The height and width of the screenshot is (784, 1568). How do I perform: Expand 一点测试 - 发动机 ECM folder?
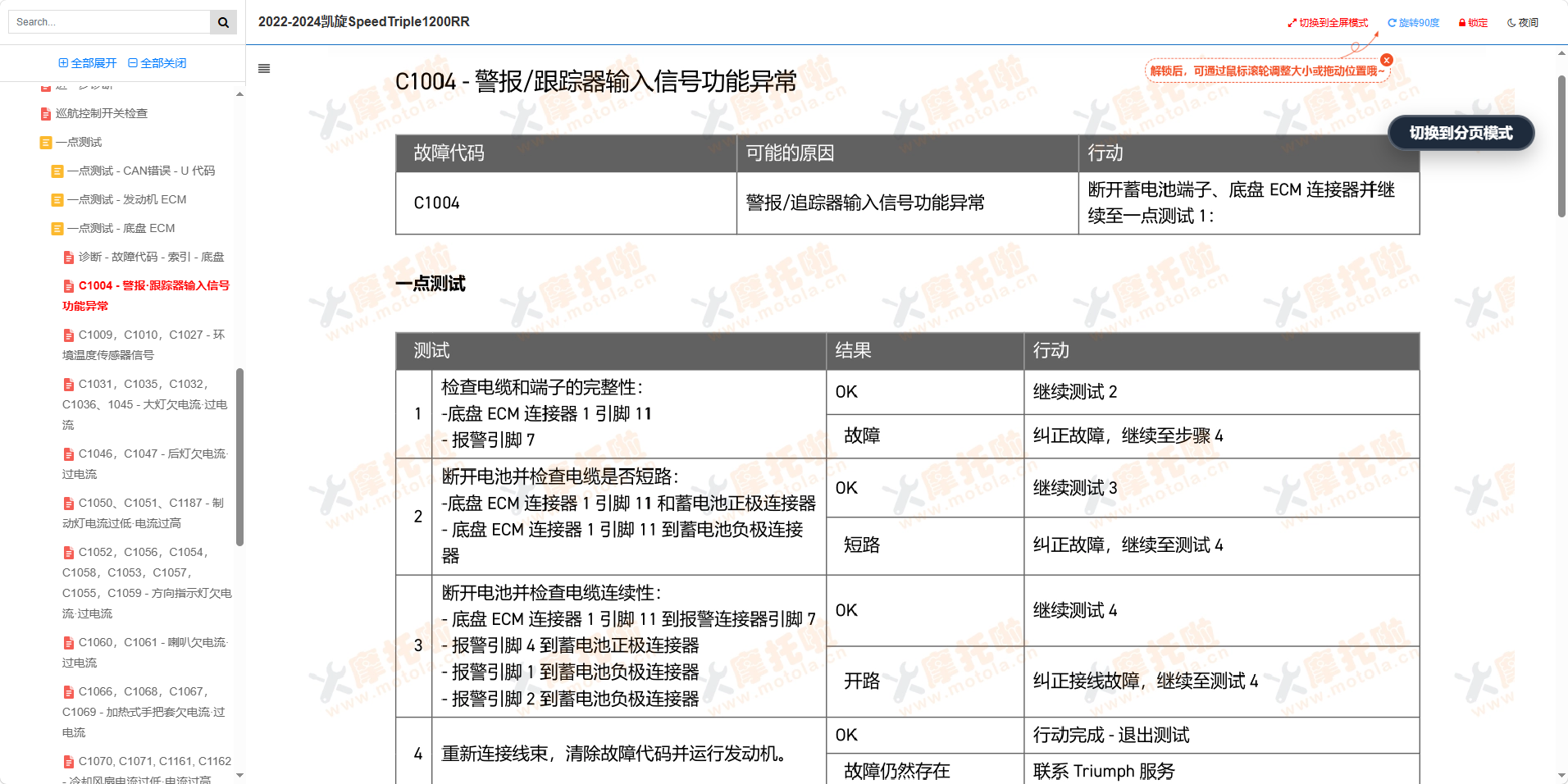point(126,199)
